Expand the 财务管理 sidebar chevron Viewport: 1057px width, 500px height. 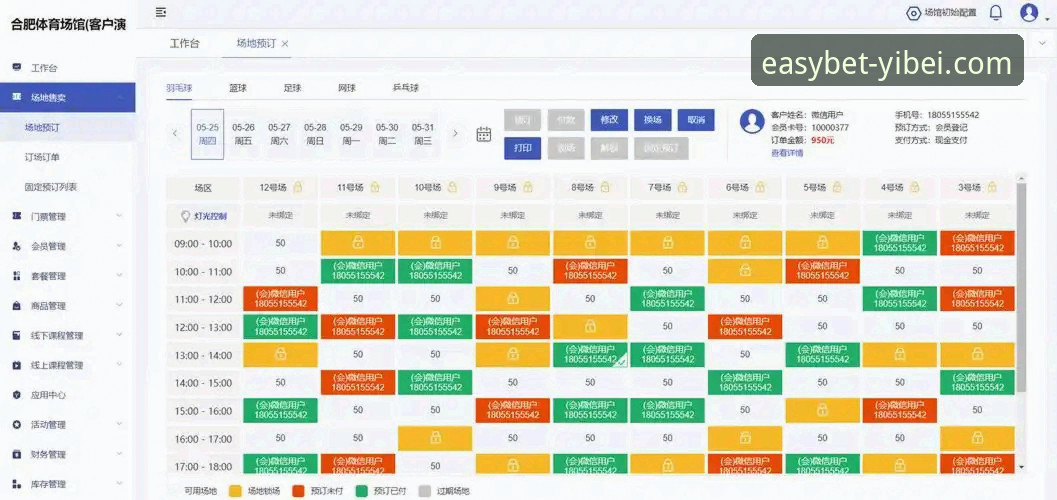[119, 454]
